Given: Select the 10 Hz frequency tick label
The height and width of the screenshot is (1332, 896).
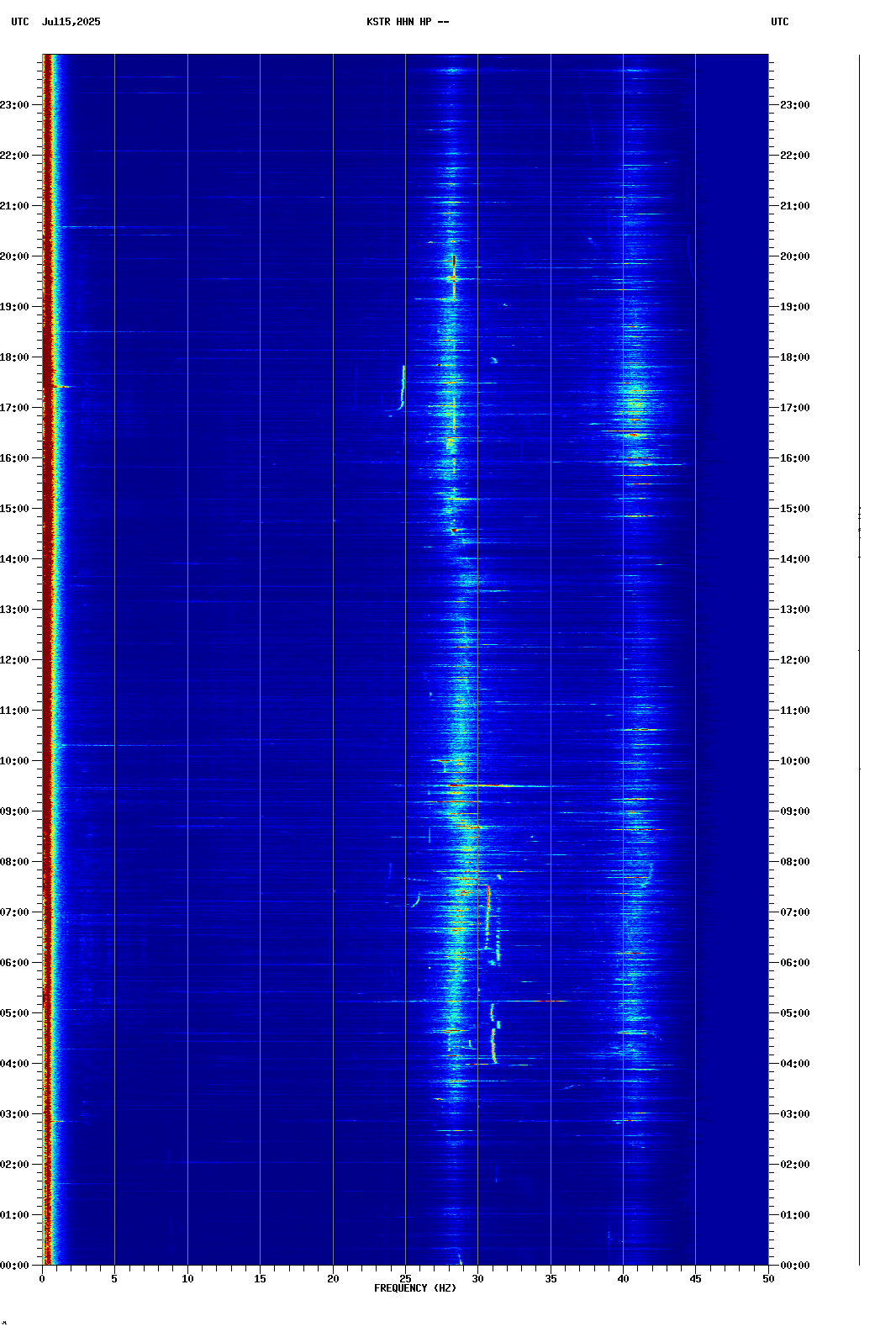Looking at the screenshot, I should [x=187, y=1279].
